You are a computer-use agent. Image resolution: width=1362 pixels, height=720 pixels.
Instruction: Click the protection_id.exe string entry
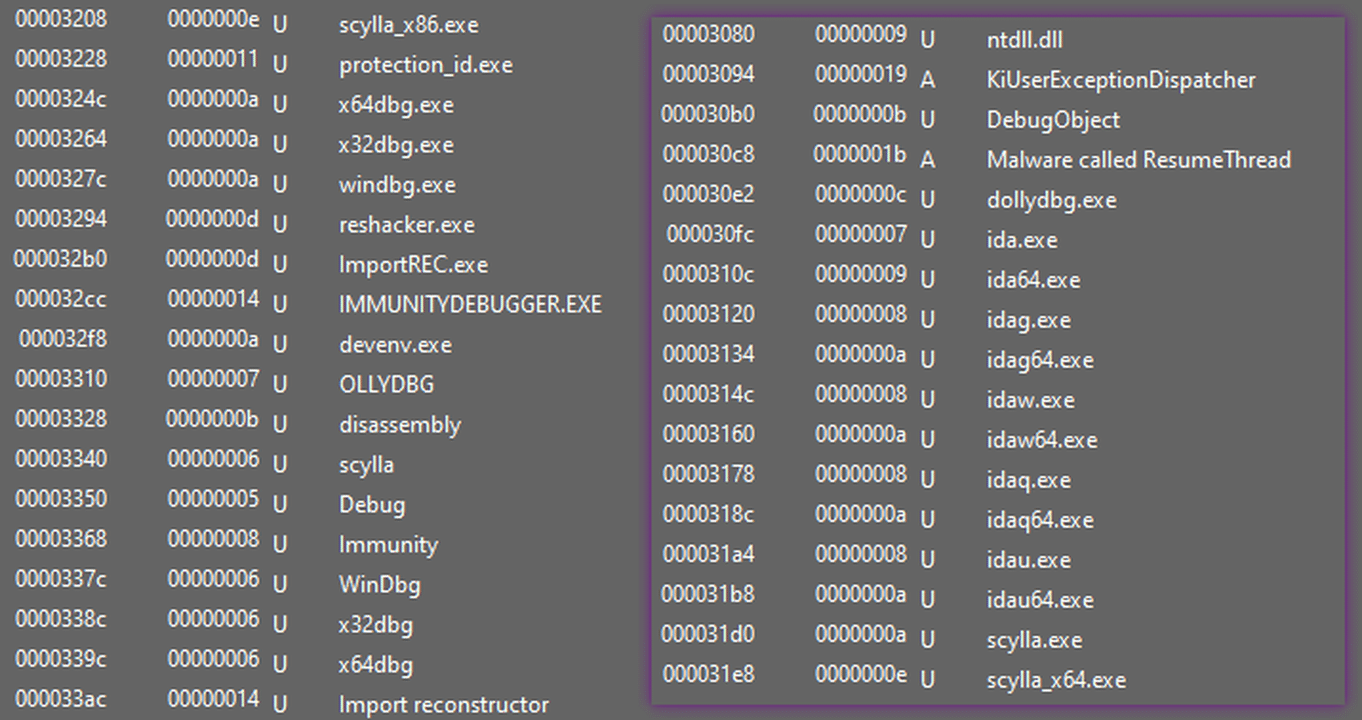426,65
